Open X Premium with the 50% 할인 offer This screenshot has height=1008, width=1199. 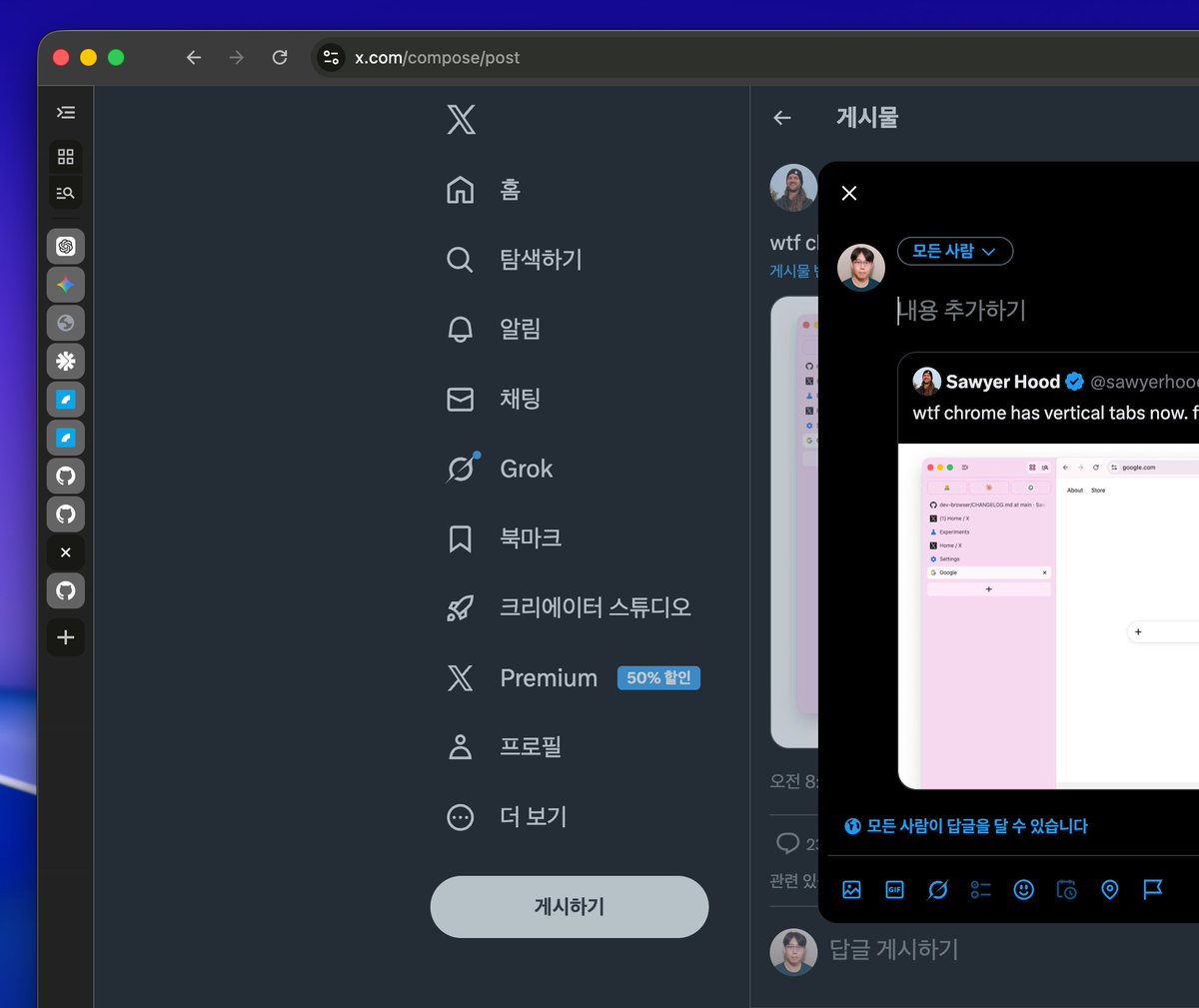click(548, 677)
